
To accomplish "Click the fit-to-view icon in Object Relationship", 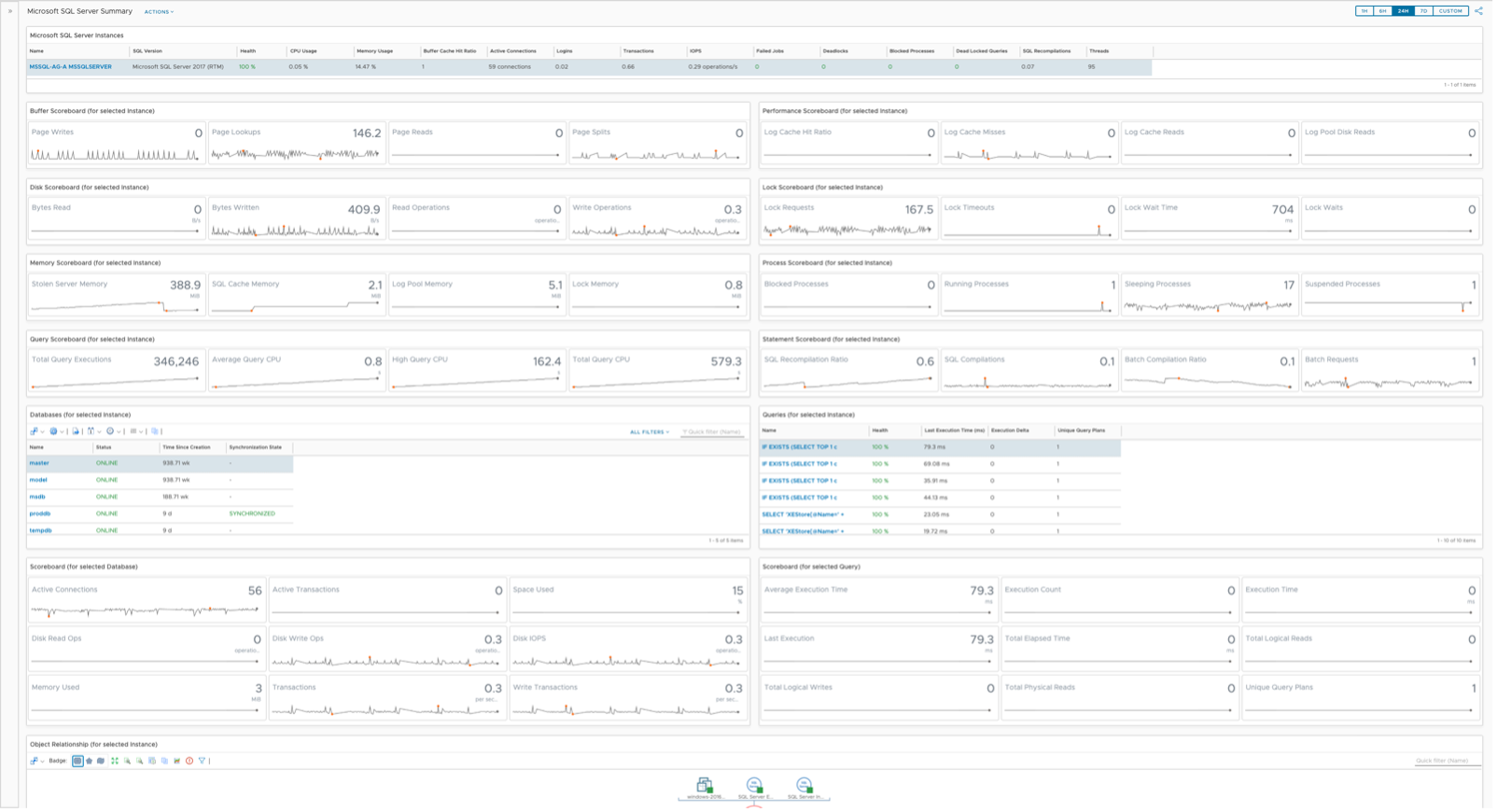I will tap(115, 761).
